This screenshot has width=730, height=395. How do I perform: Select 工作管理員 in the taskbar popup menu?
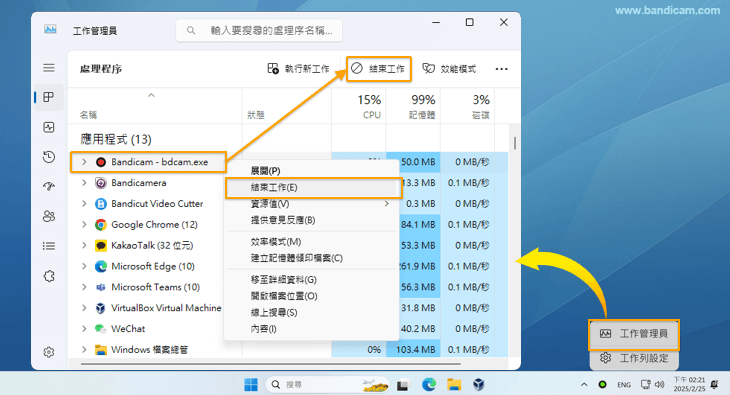634,334
